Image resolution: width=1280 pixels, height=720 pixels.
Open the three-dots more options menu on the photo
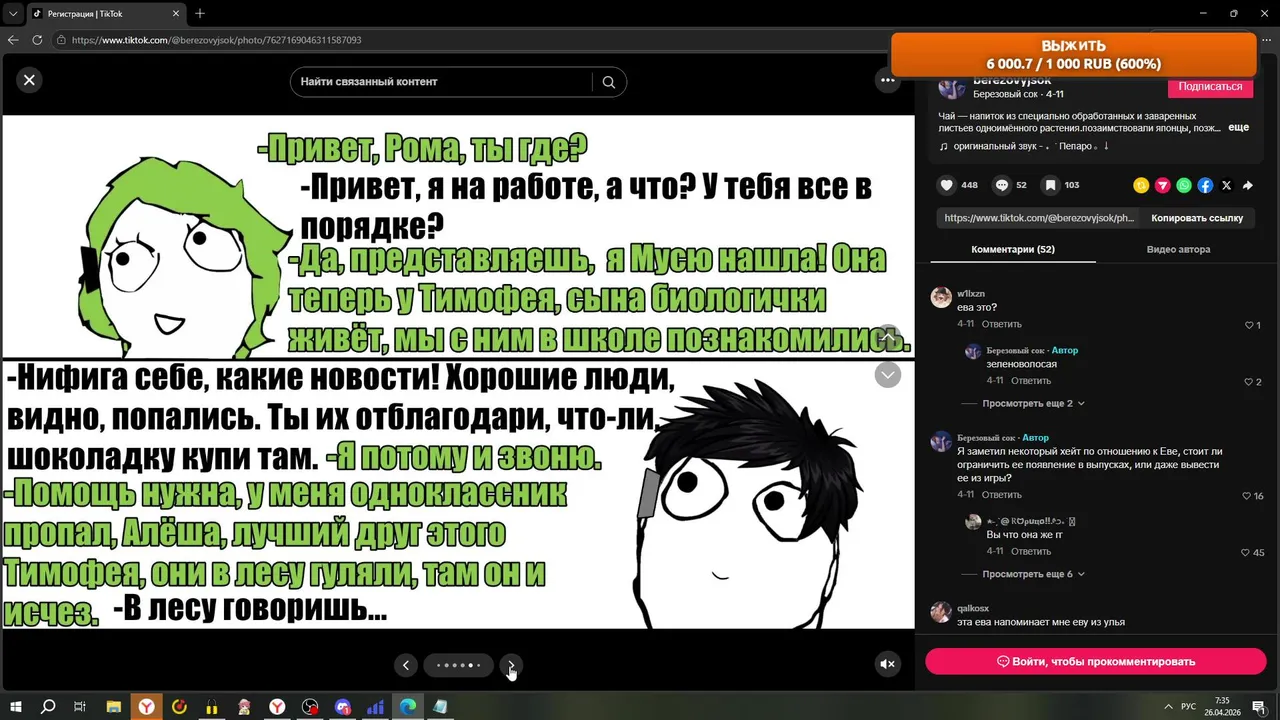coord(887,80)
